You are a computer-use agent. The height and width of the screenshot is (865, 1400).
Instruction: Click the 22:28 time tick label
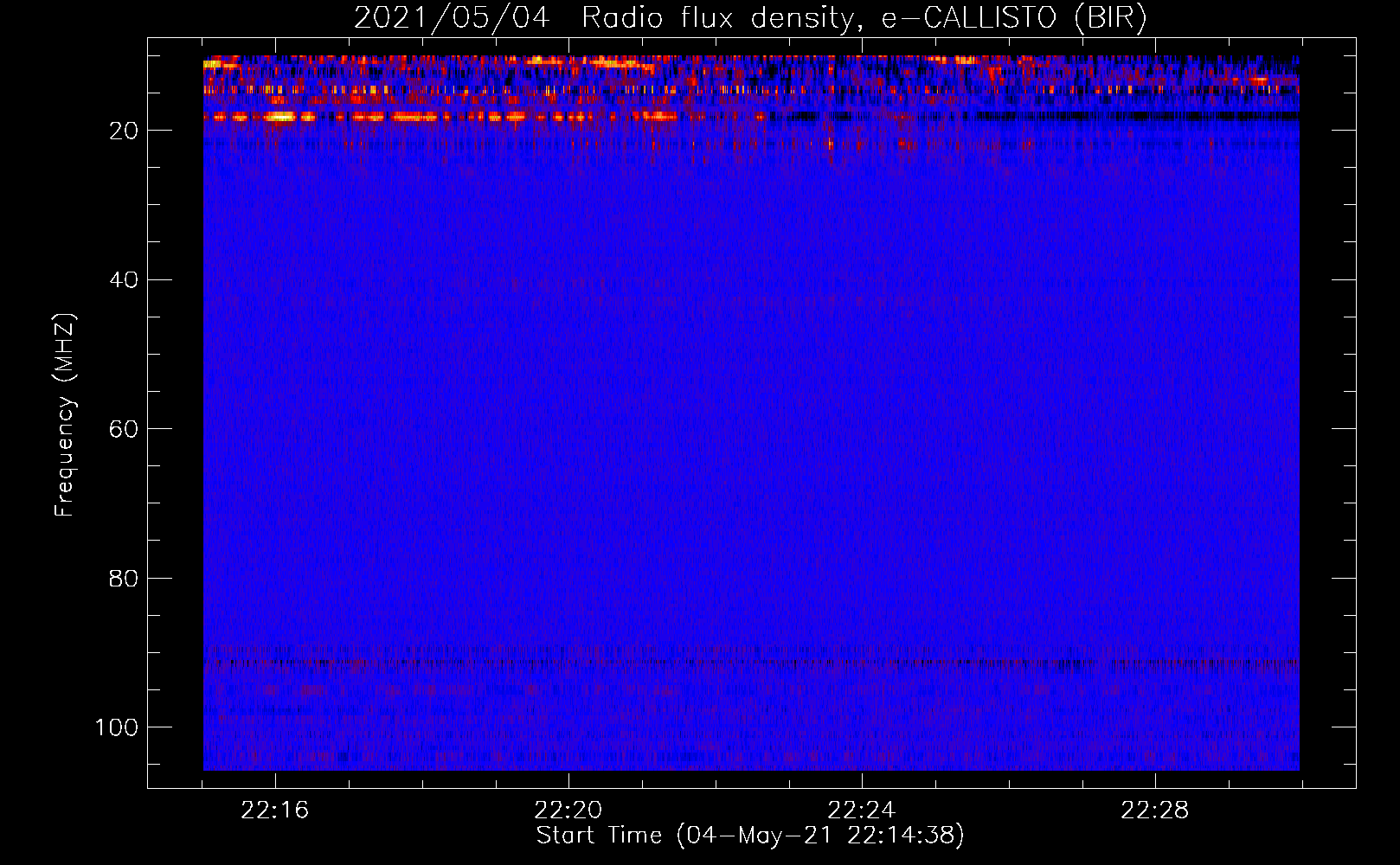pyautogui.click(x=1154, y=811)
